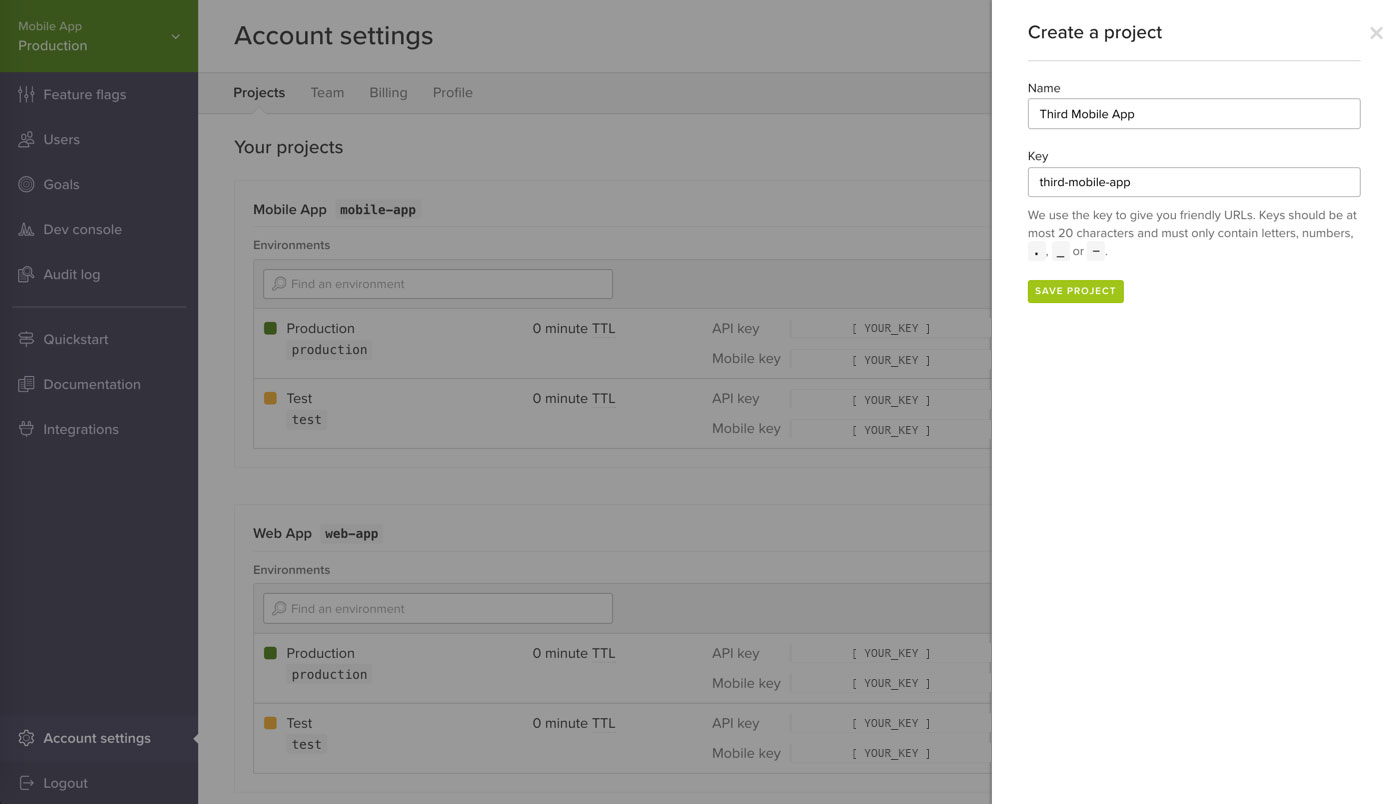Click the Find an environment search box
This screenshot has width=1394, height=804.
[x=437, y=283]
